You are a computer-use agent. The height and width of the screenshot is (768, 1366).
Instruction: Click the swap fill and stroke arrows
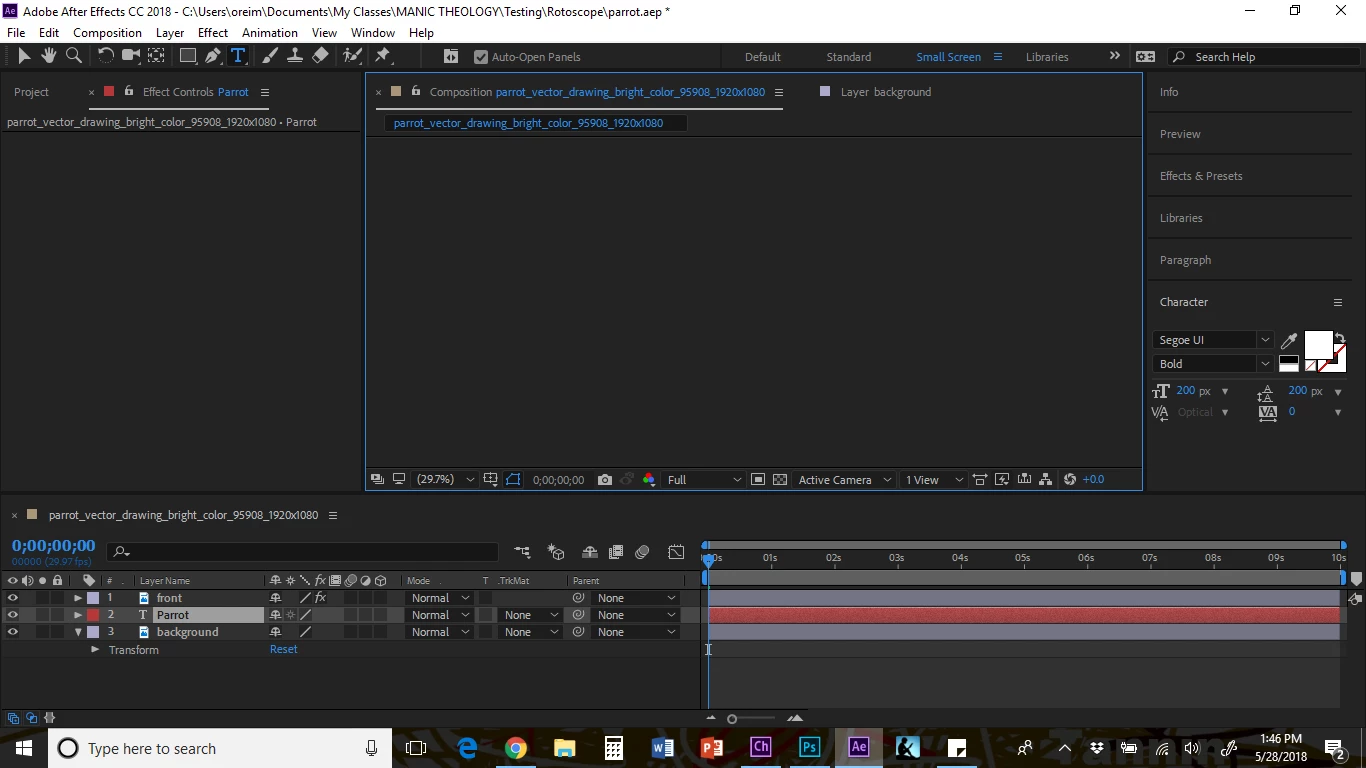1340,338
